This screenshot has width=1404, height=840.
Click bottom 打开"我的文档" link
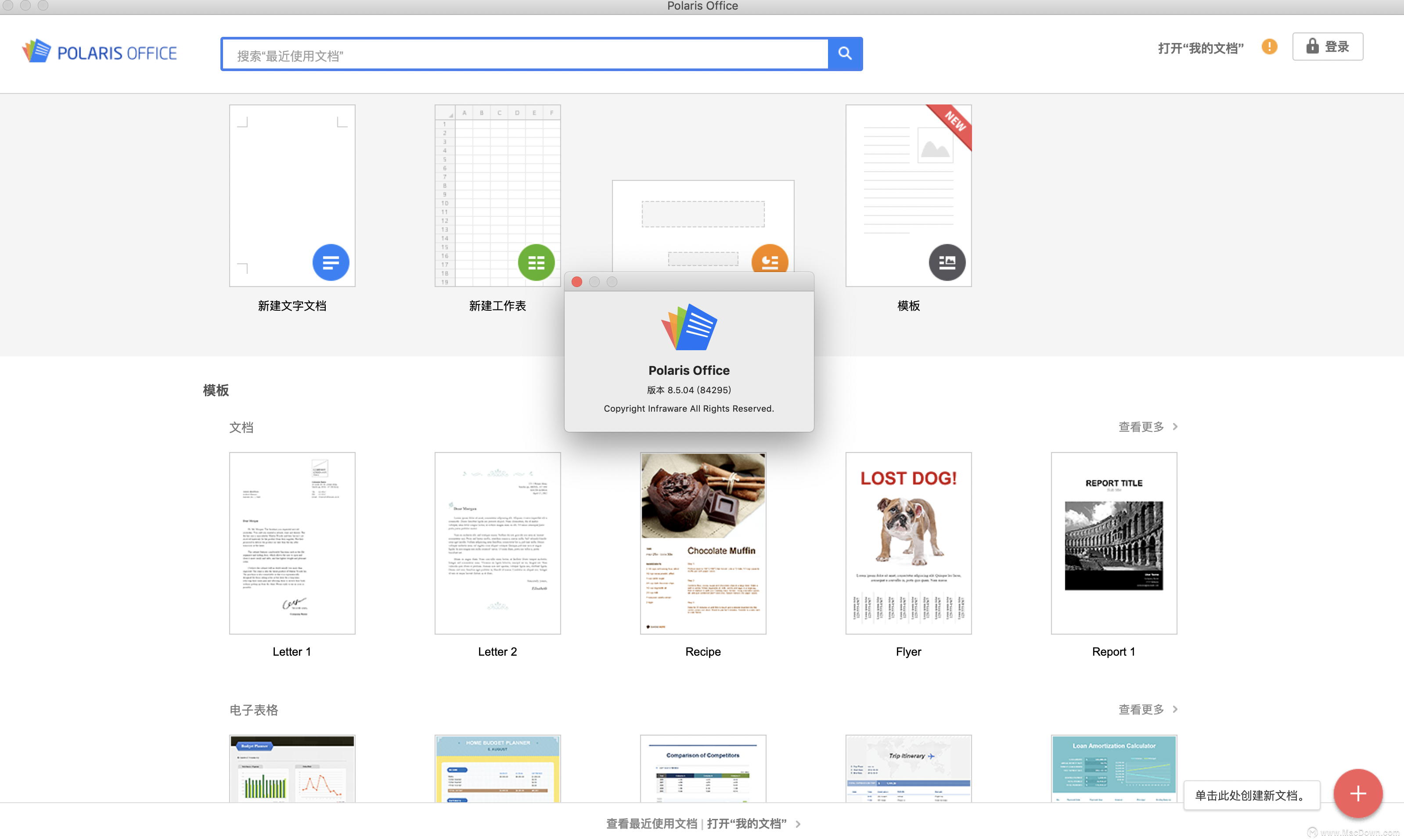[x=747, y=824]
